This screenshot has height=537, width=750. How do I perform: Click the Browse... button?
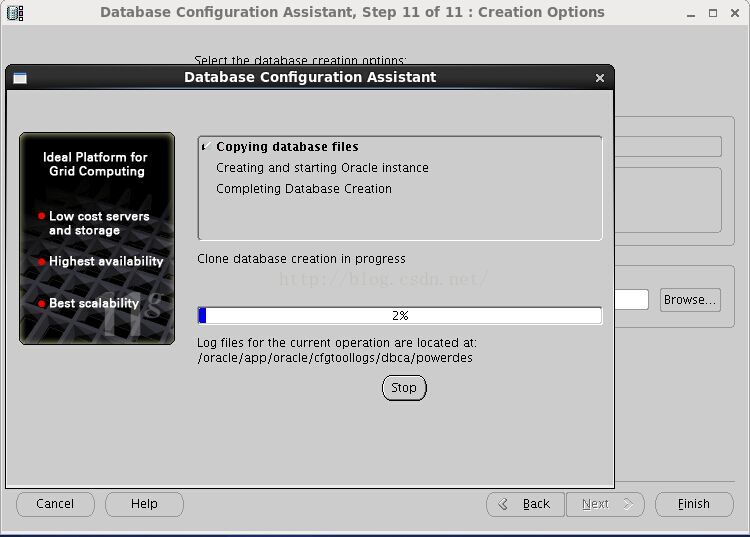pyautogui.click(x=690, y=300)
